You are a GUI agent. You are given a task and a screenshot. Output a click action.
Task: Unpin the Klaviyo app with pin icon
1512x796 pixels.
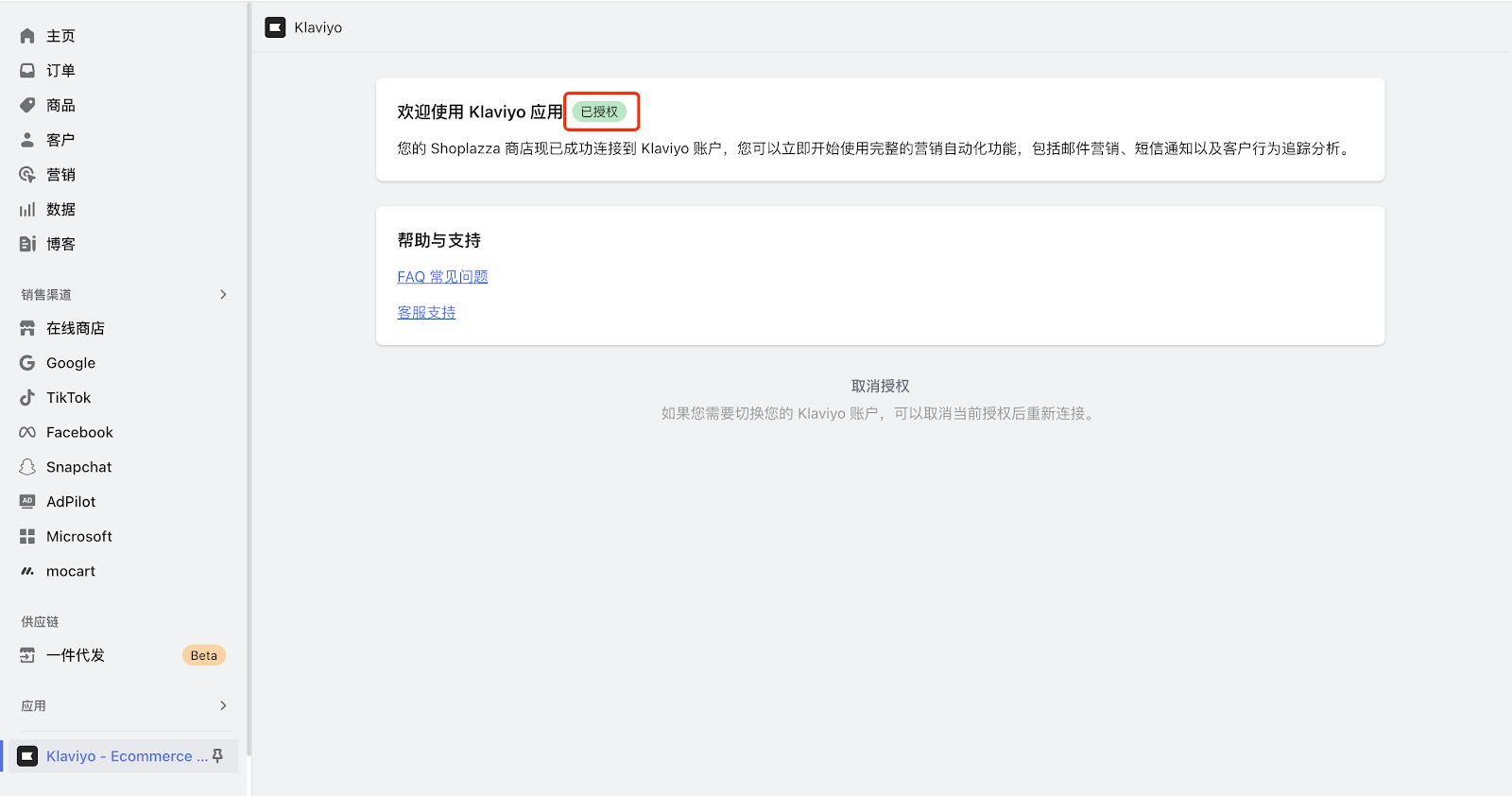[x=217, y=756]
